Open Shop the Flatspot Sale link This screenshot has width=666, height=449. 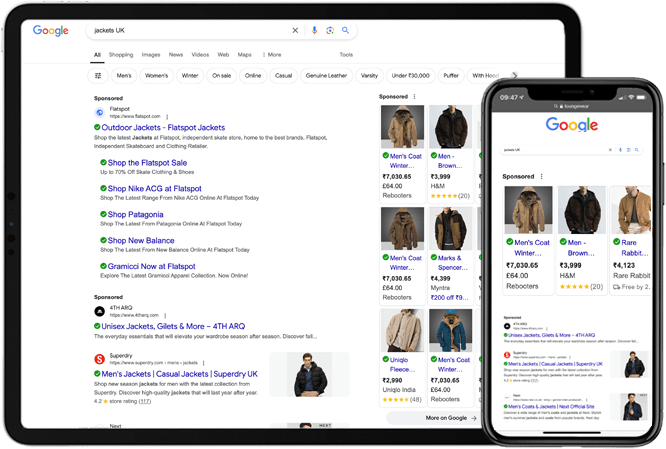tap(147, 163)
